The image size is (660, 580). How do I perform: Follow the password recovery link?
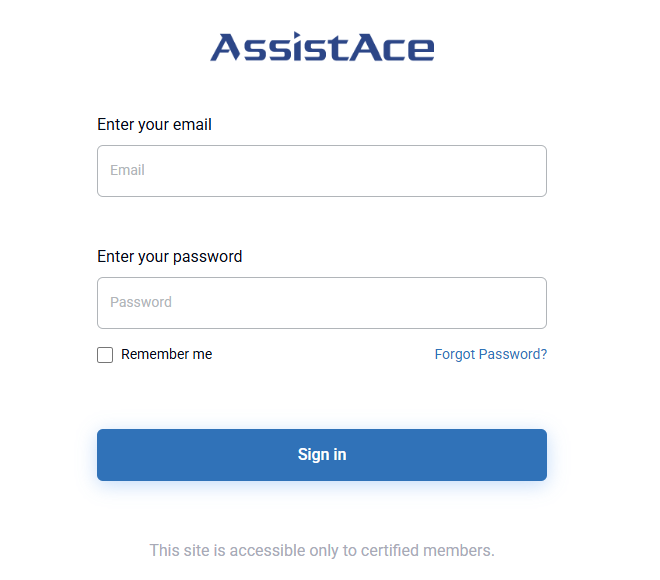pyautogui.click(x=490, y=354)
